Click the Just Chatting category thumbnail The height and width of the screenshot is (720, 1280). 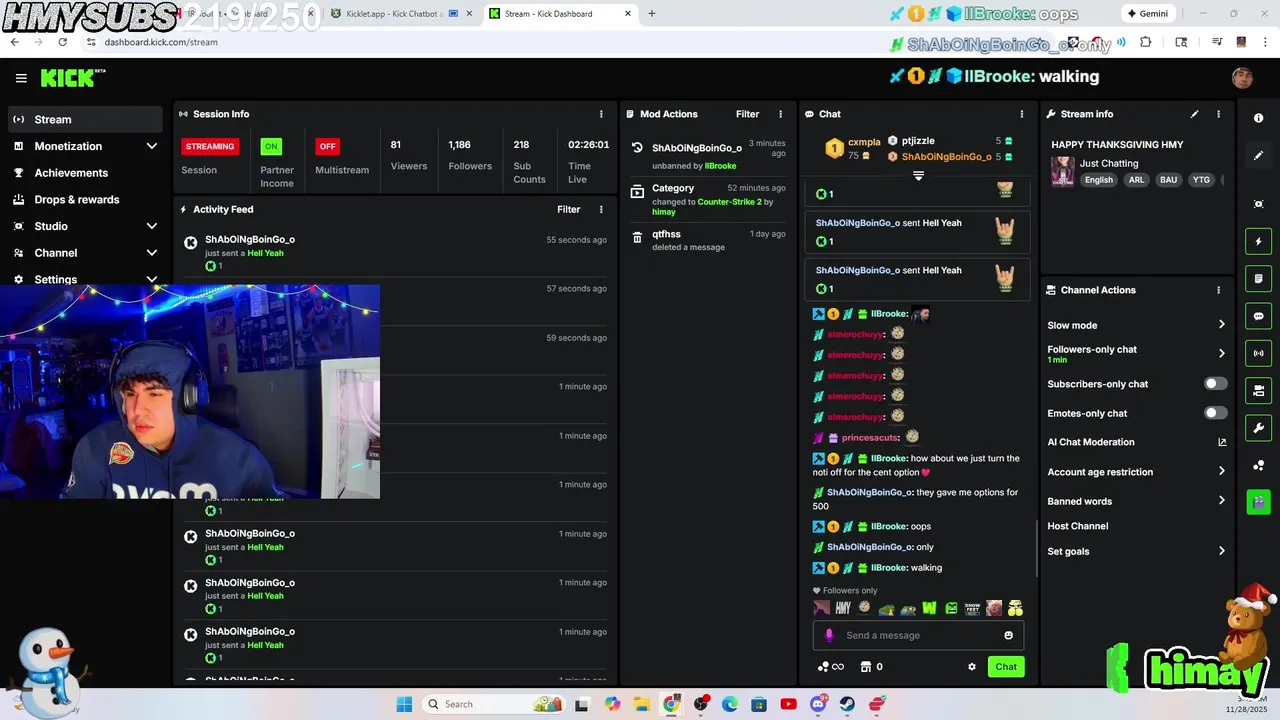click(x=1062, y=171)
